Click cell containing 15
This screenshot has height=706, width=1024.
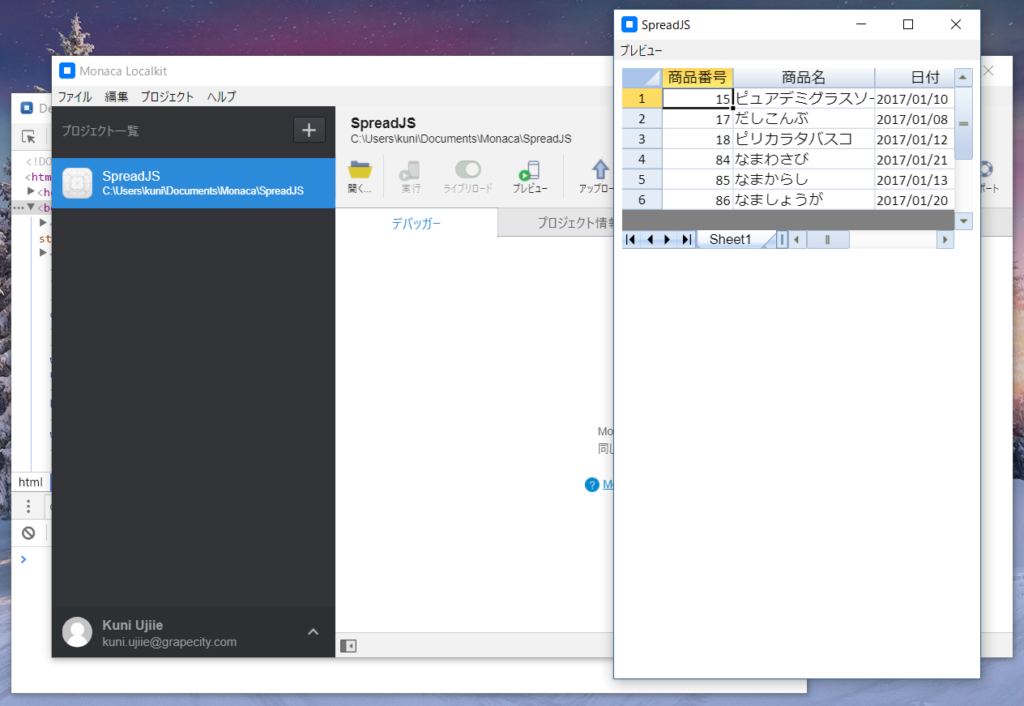tap(697, 98)
